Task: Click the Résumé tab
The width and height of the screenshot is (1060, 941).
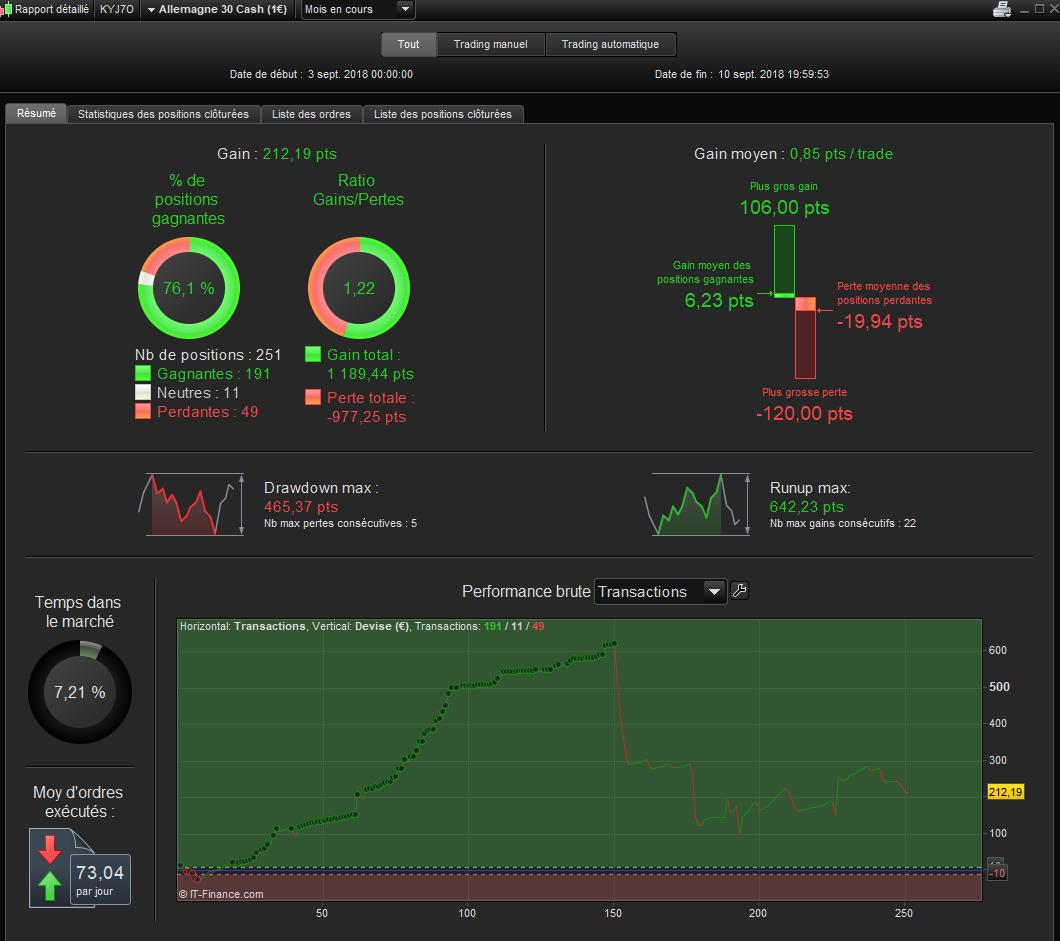Action: tap(37, 114)
